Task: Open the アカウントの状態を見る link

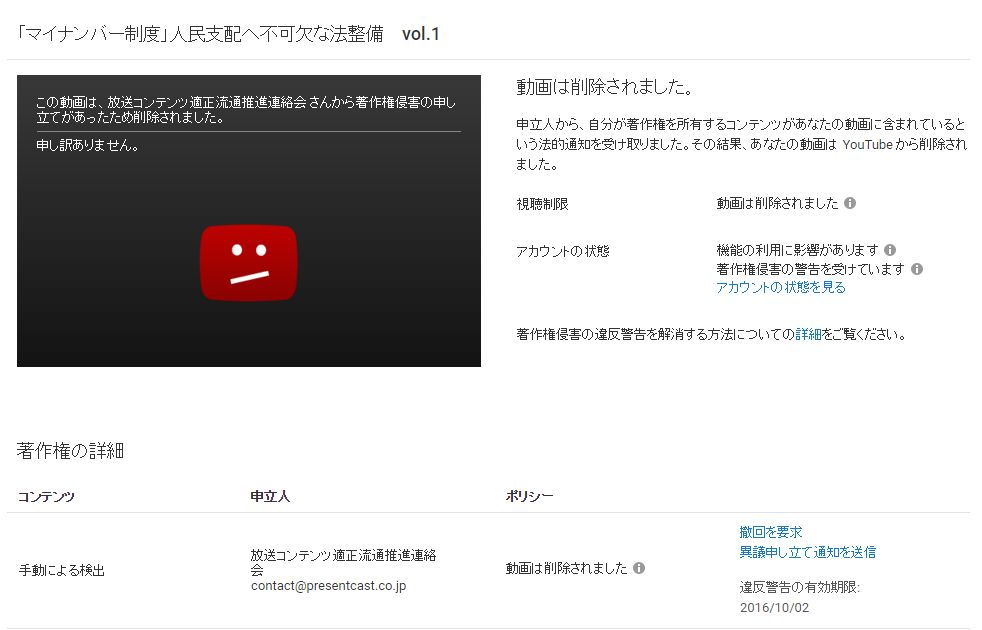Action: click(x=781, y=287)
